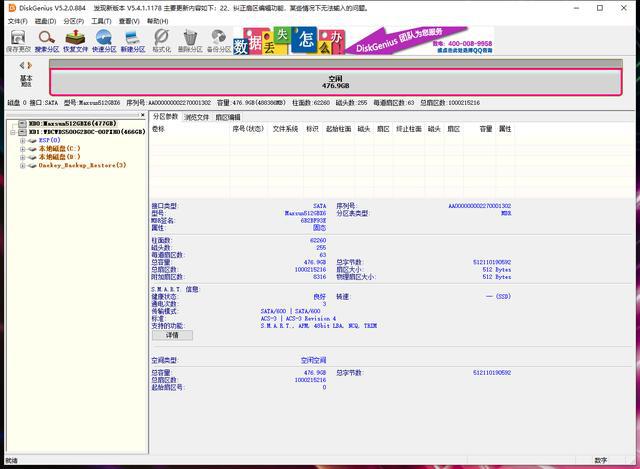Click the 文件系统 column header

pyautogui.click(x=285, y=129)
